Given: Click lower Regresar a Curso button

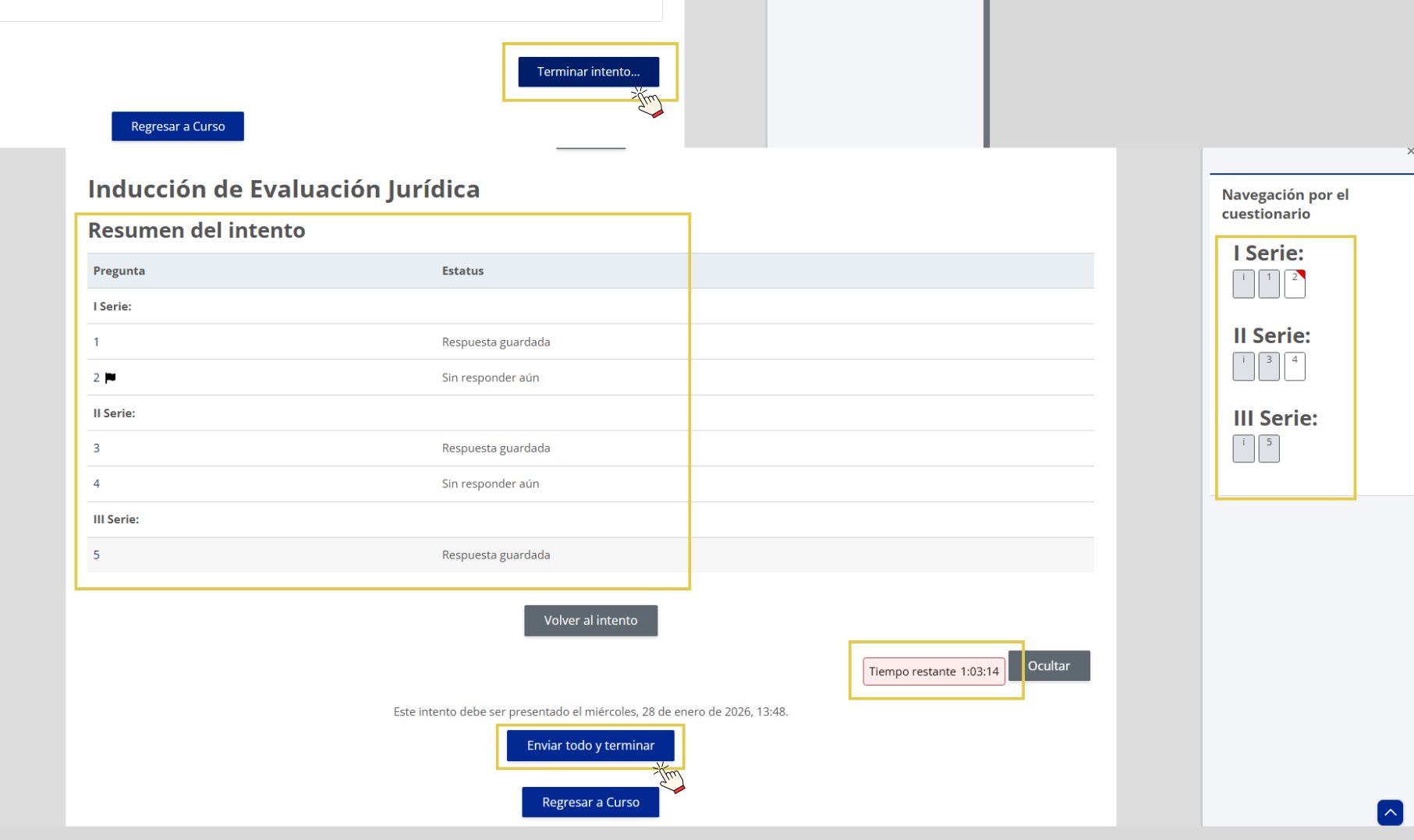Looking at the screenshot, I should (x=590, y=803).
